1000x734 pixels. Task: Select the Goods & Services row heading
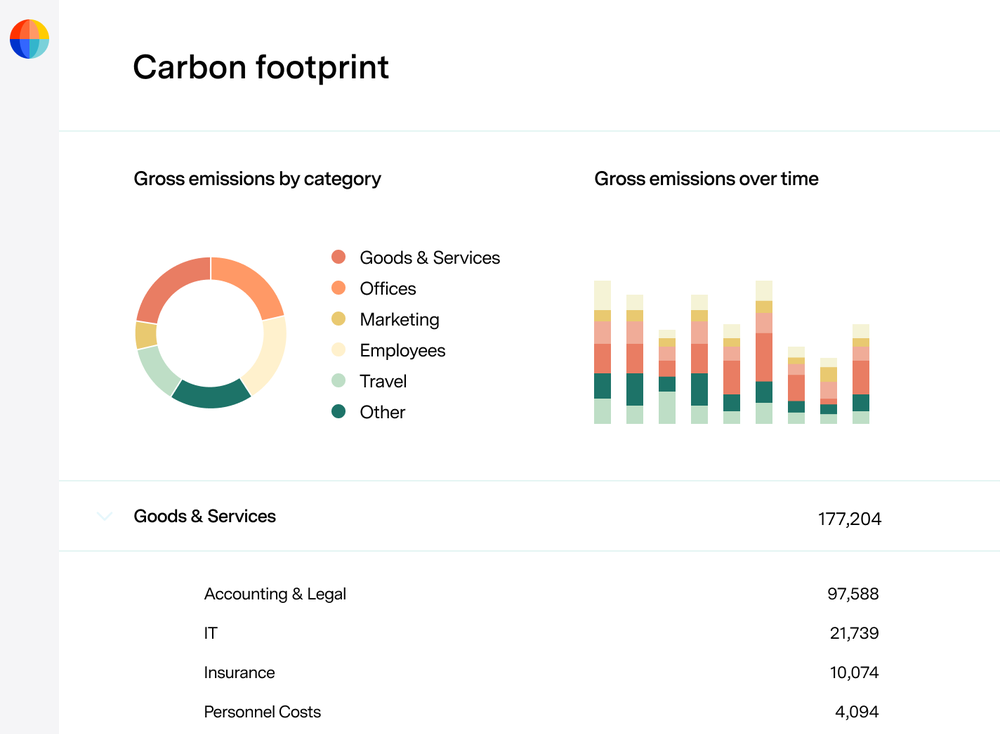pos(205,516)
